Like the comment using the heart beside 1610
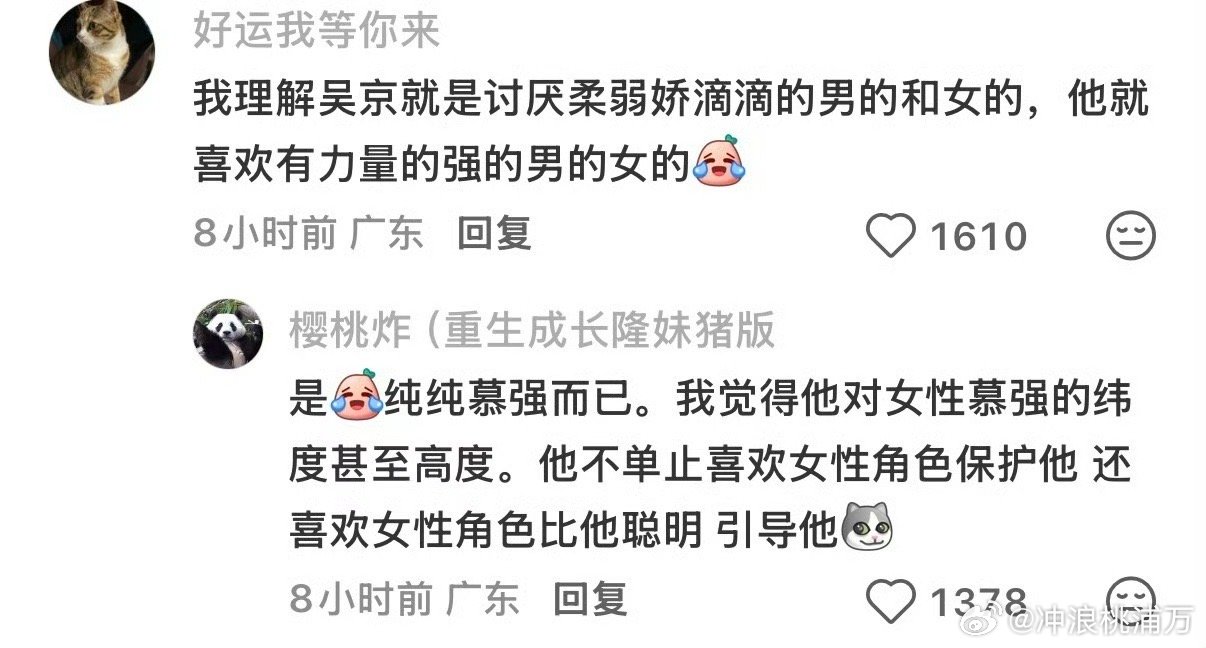 click(890, 237)
